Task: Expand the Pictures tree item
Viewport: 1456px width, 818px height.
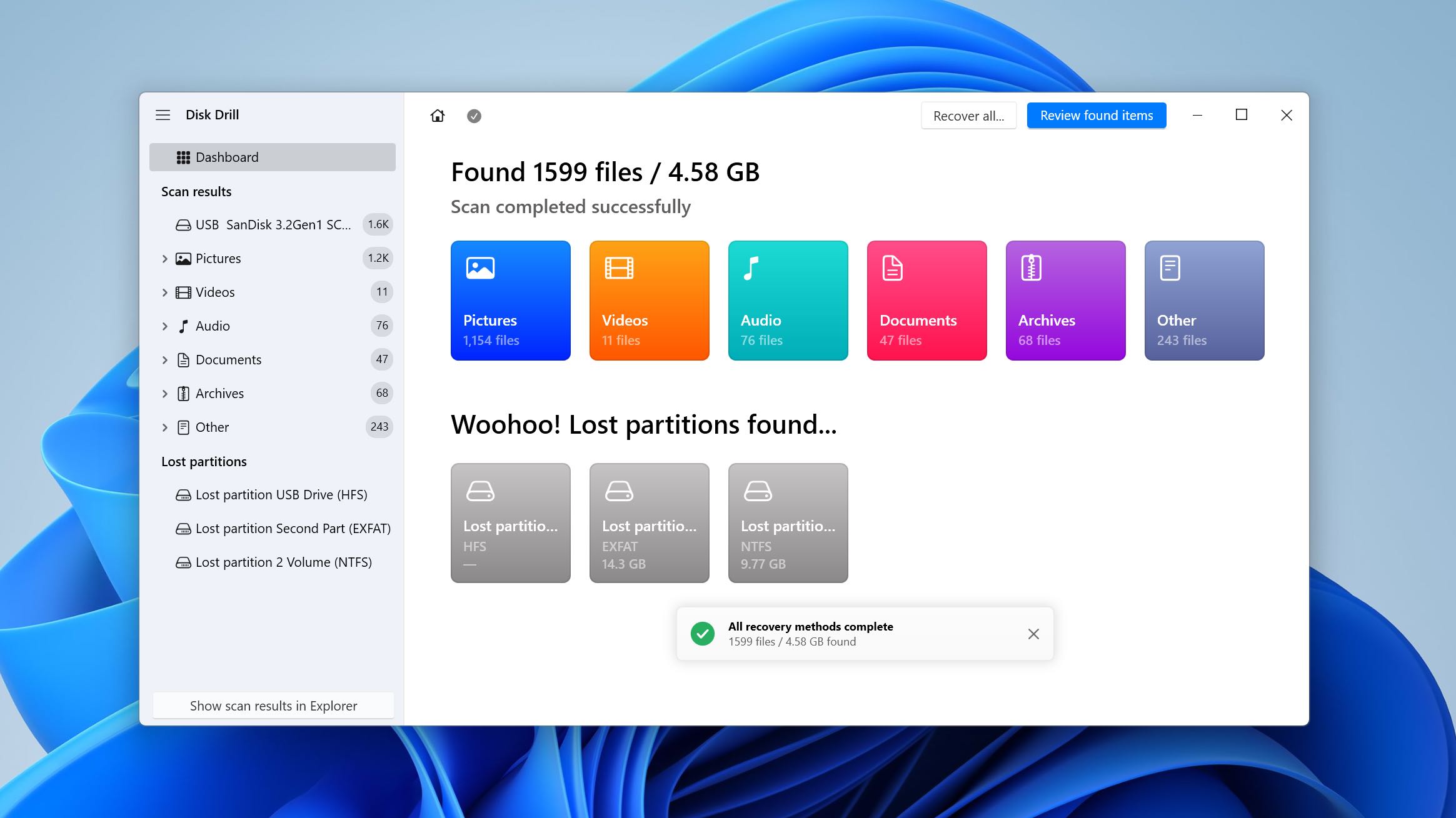Action: pyautogui.click(x=164, y=259)
